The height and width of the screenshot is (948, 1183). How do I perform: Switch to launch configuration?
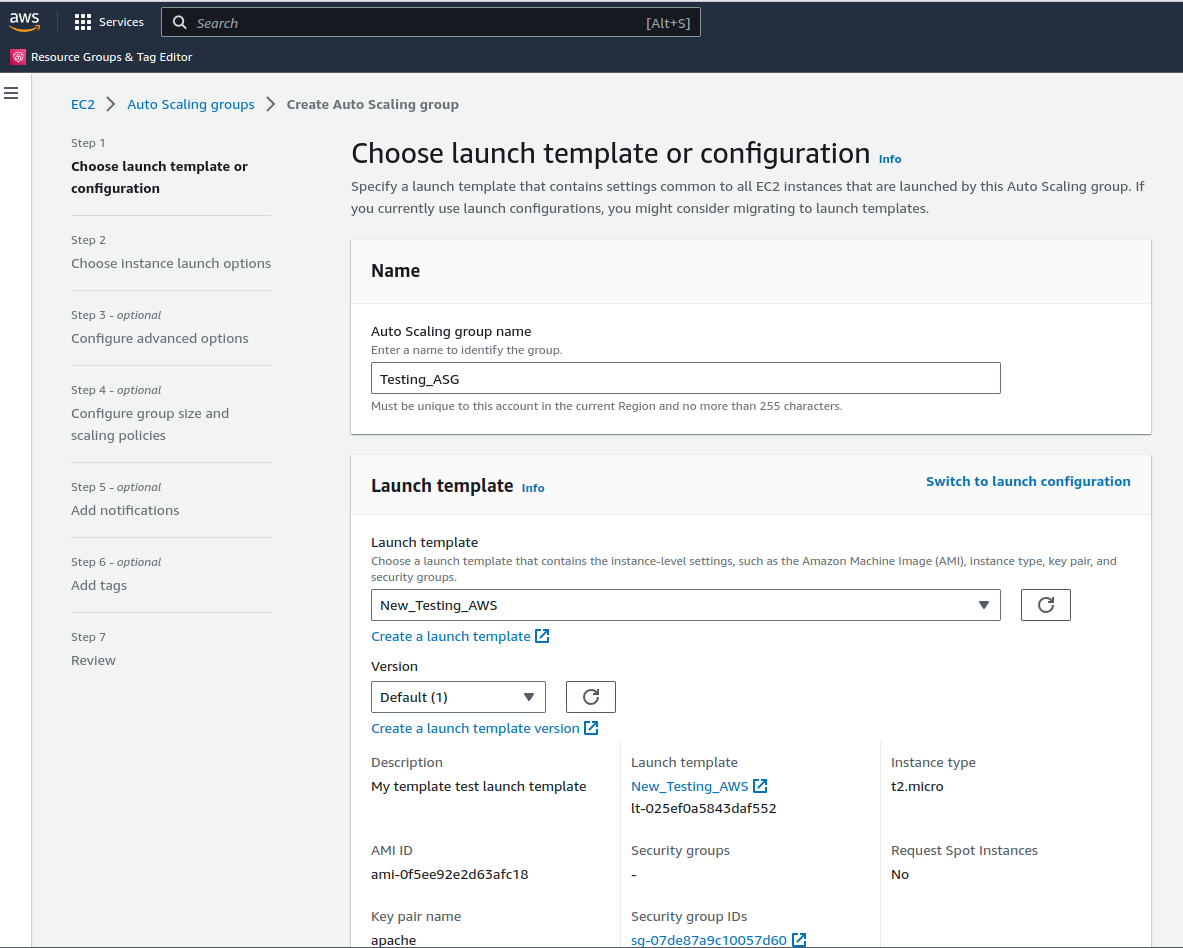(1028, 481)
